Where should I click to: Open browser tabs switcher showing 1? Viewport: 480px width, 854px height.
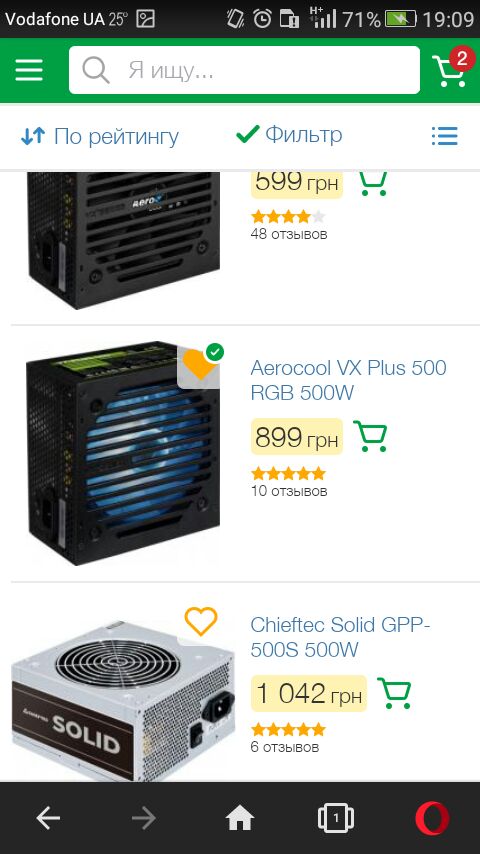(336, 818)
